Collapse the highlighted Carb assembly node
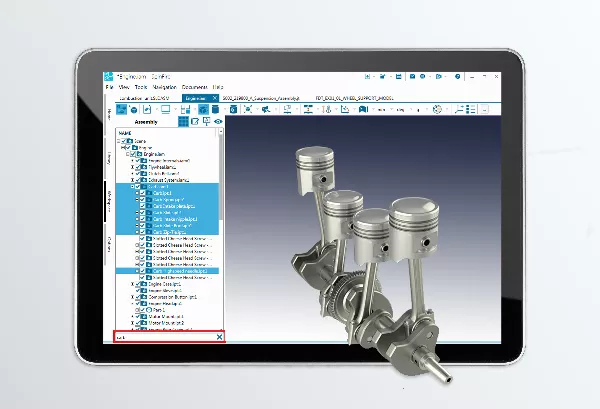600x409 pixels. pyautogui.click(x=133, y=186)
